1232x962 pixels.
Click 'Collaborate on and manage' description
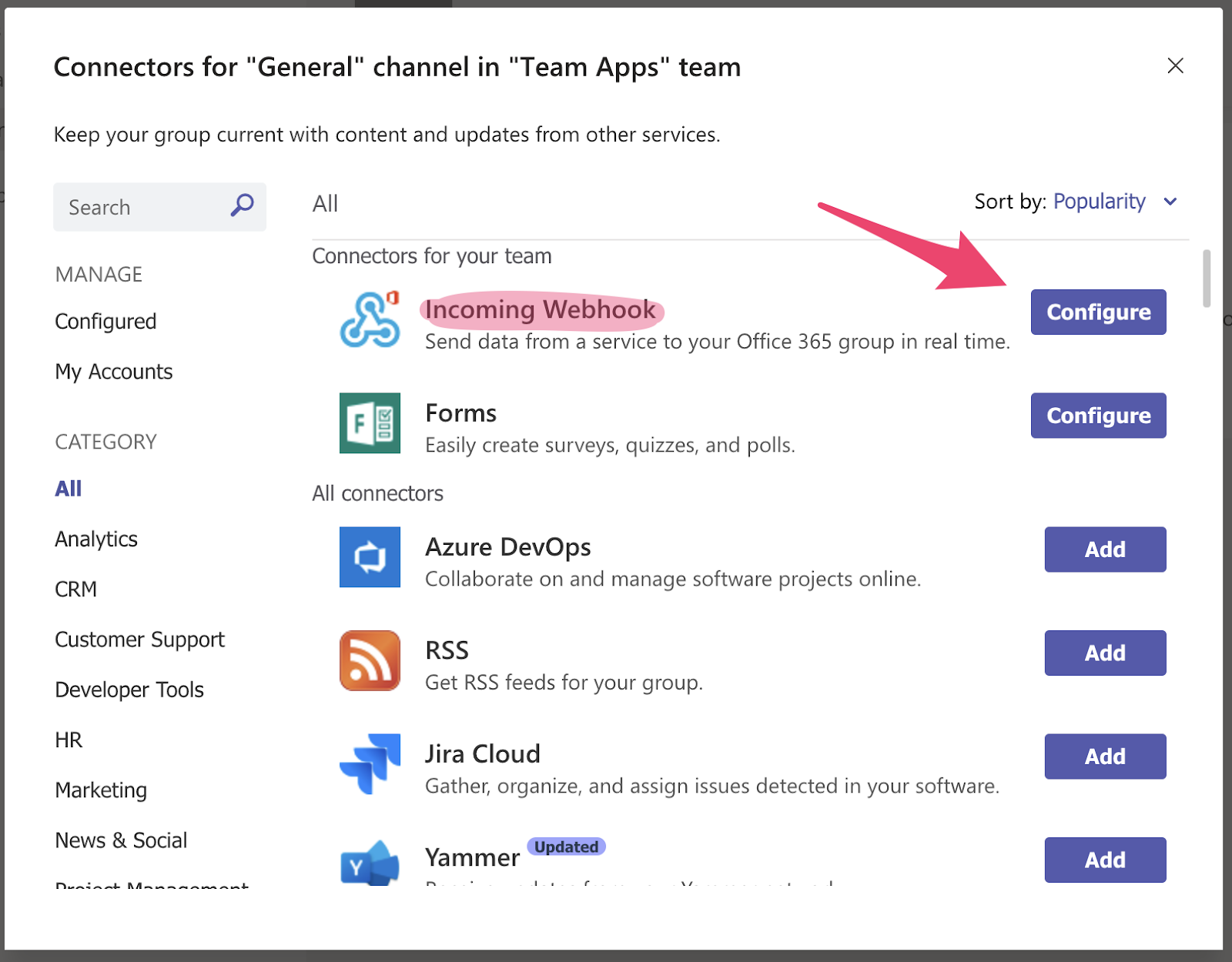point(673,579)
